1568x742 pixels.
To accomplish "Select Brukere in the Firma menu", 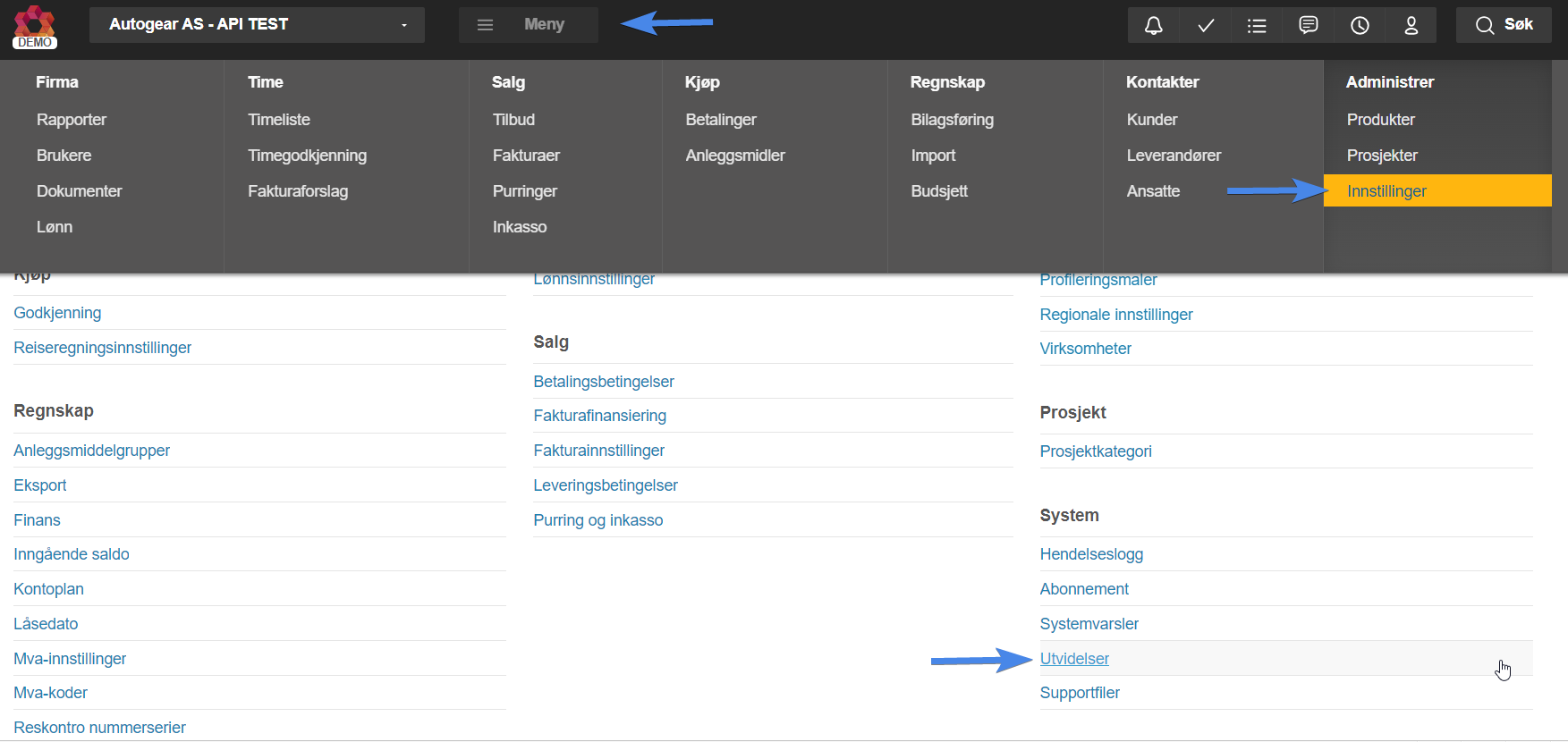I will [64, 156].
